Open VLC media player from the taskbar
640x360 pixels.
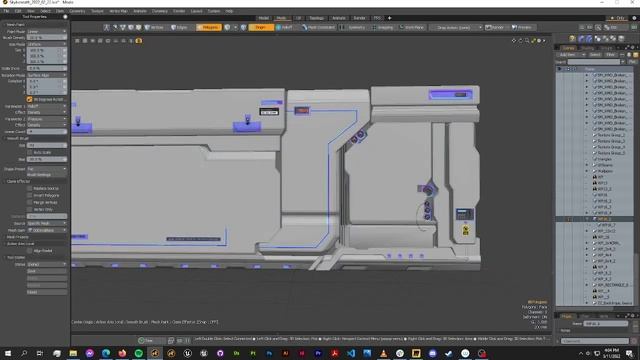click(383, 353)
